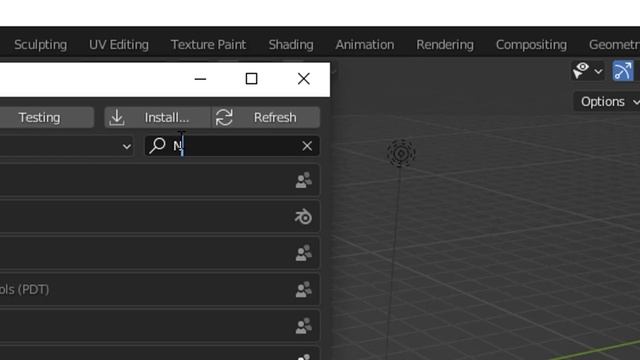Click into the add-on search field
This screenshot has width=640, height=360.
coord(232,146)
